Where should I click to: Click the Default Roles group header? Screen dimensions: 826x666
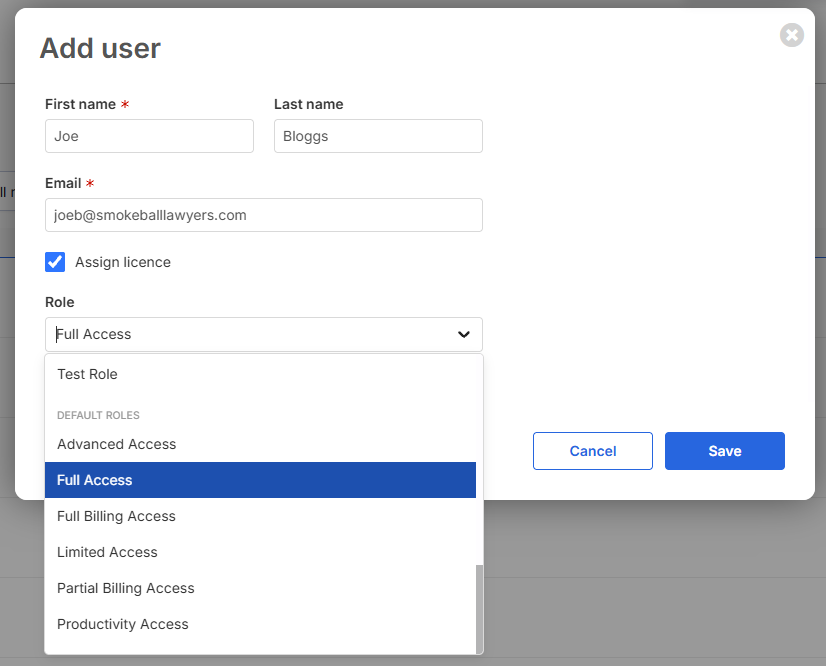point(99,415)
